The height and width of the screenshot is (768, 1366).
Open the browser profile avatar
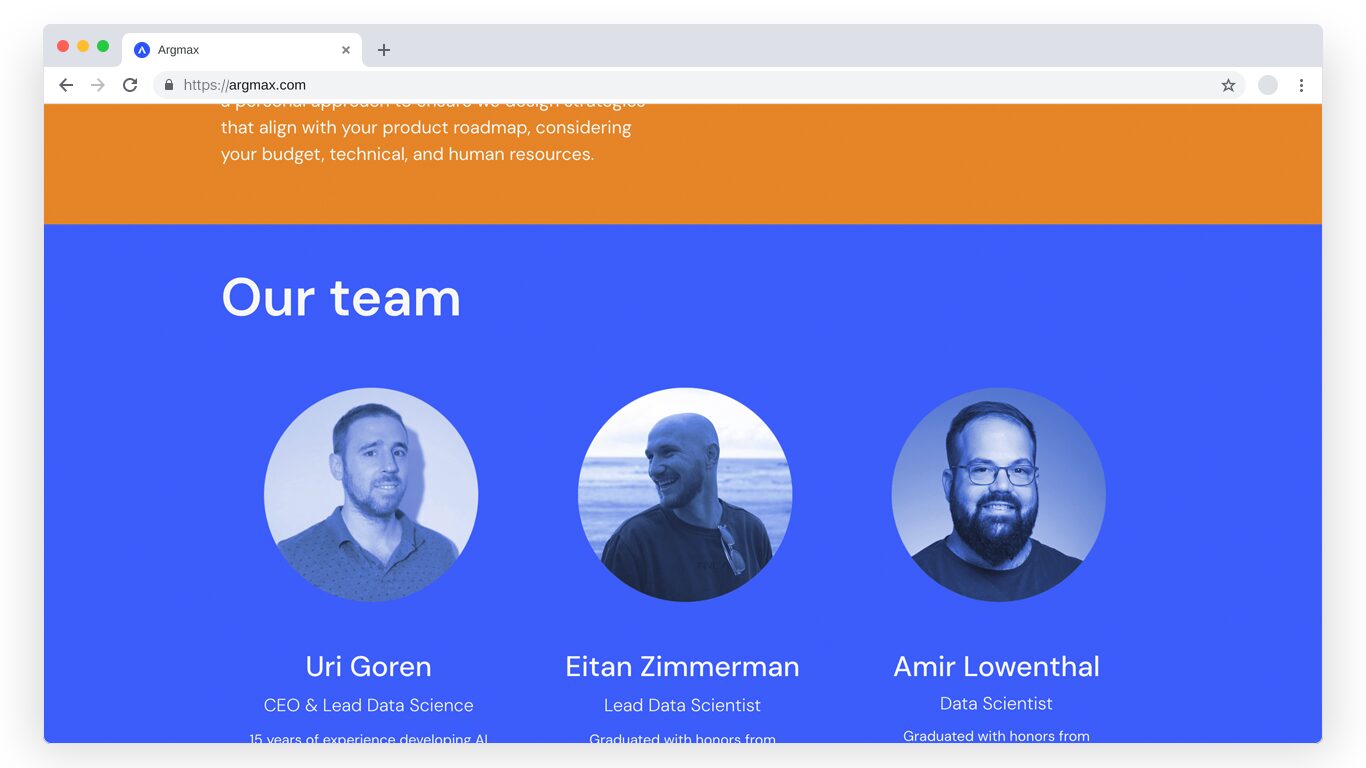coord(1268,85)
